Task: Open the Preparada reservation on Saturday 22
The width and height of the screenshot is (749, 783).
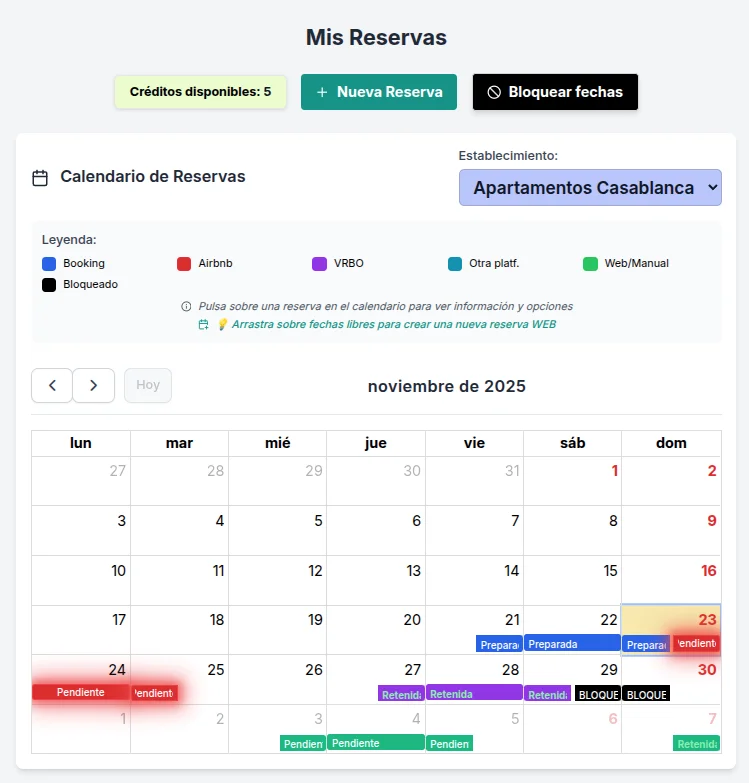Action: coord(572,644)
